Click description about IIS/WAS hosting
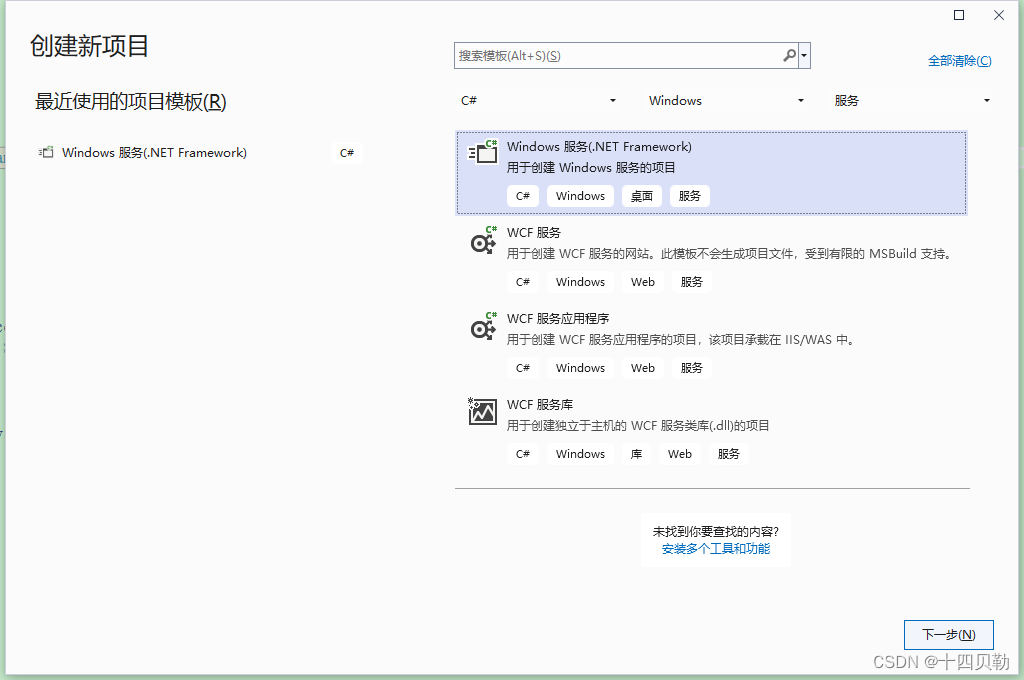1024x680 pixels. (680, 340)
